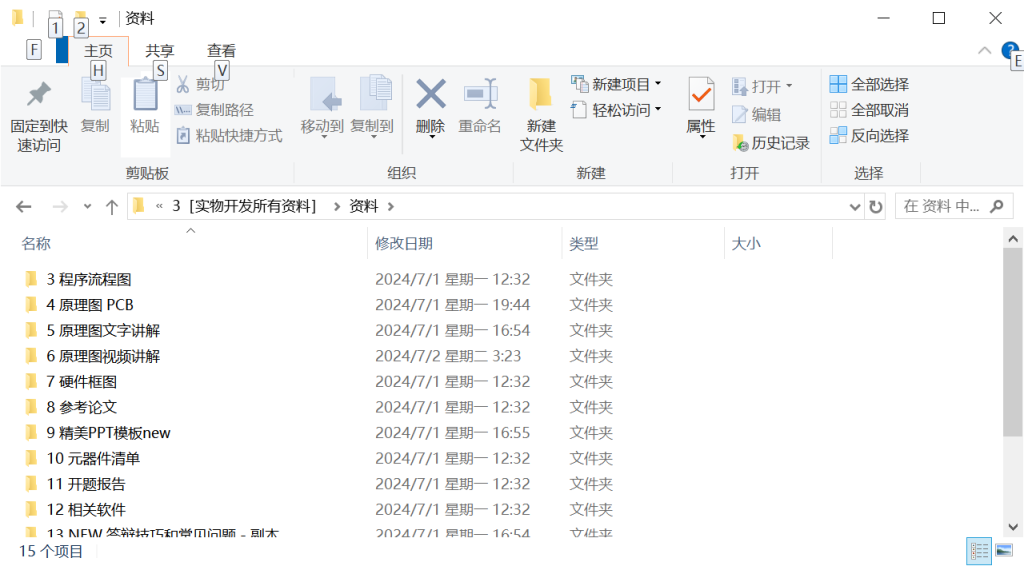The image size is (1024, 566).
Task: Click the Help question mark icon
Action: click(1010, 50)
